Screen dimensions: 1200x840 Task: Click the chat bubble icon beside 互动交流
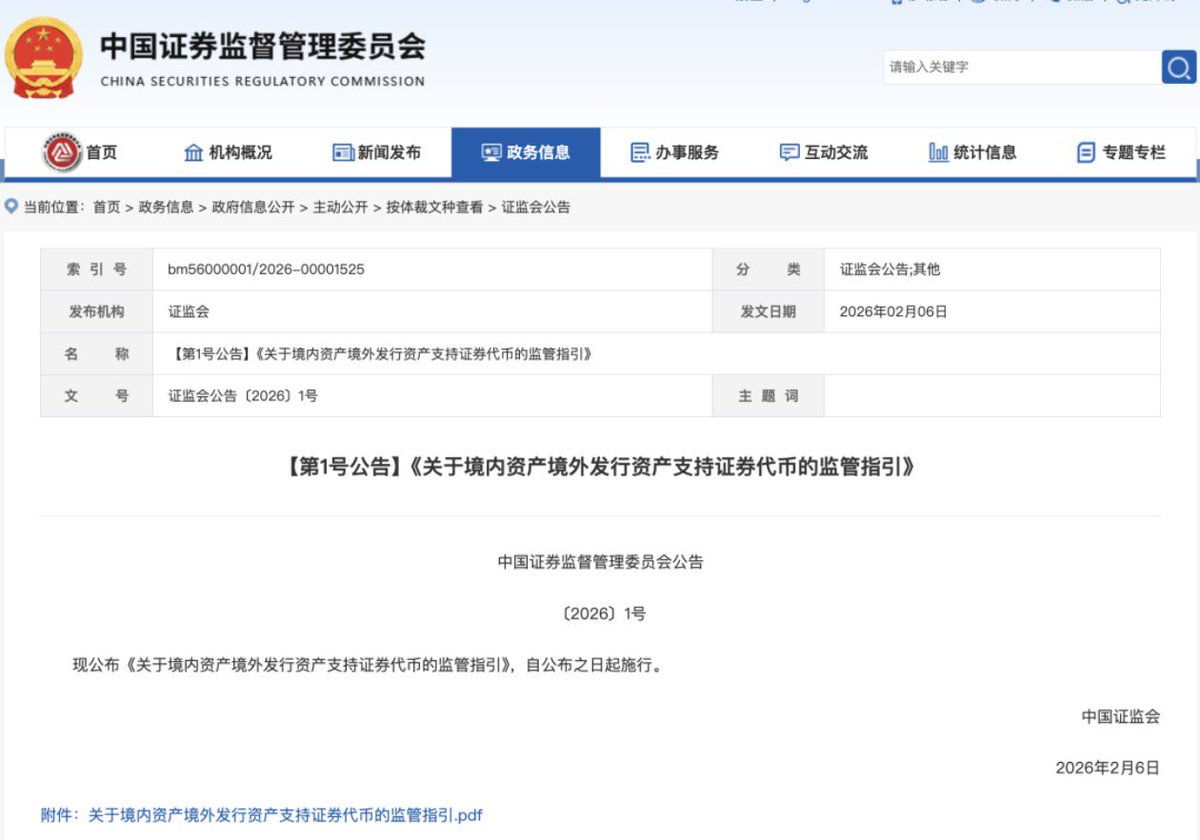[x=789, y=153]
